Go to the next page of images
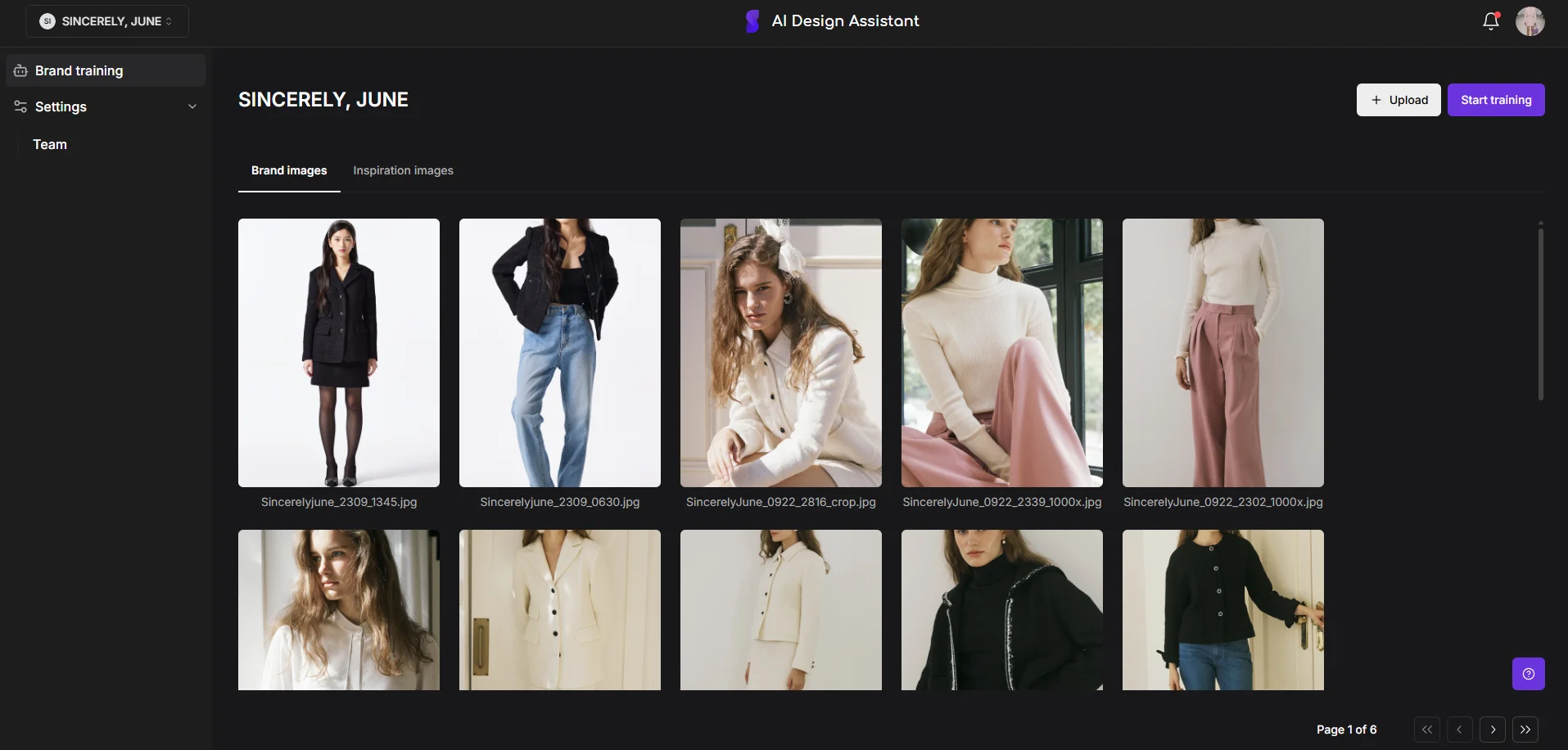 click(1493, 729)
